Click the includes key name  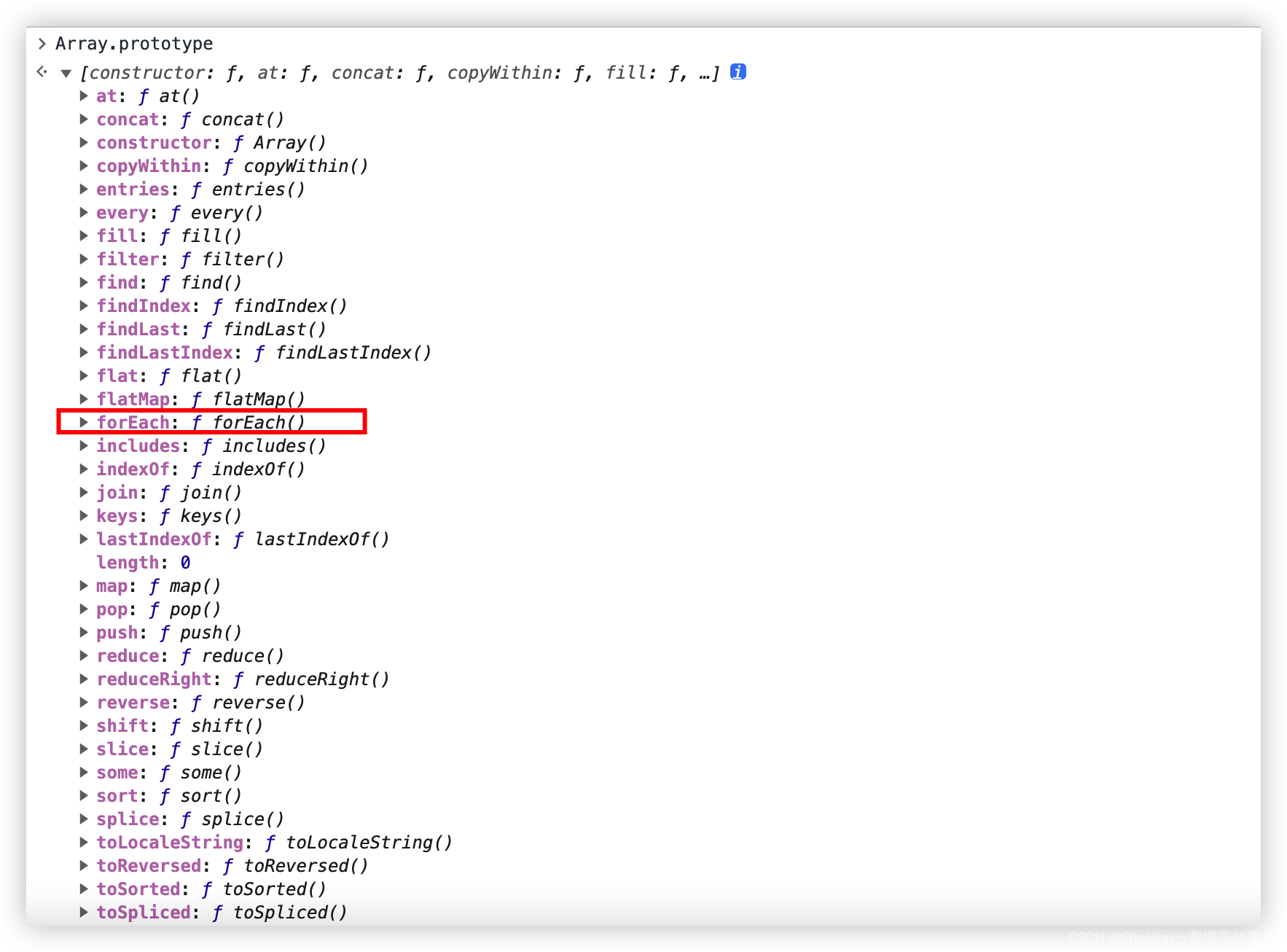click(138, 445)
